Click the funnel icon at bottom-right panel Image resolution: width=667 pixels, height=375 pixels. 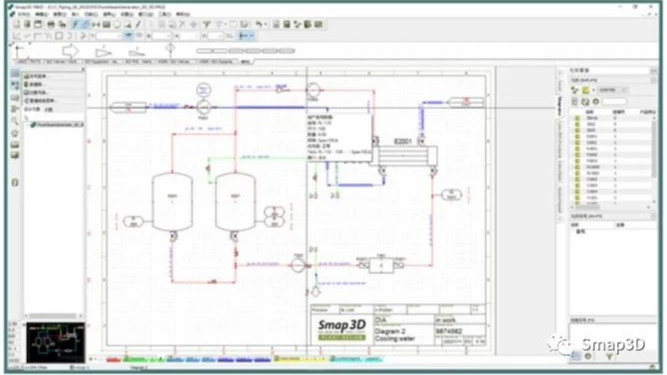(609, 357)
